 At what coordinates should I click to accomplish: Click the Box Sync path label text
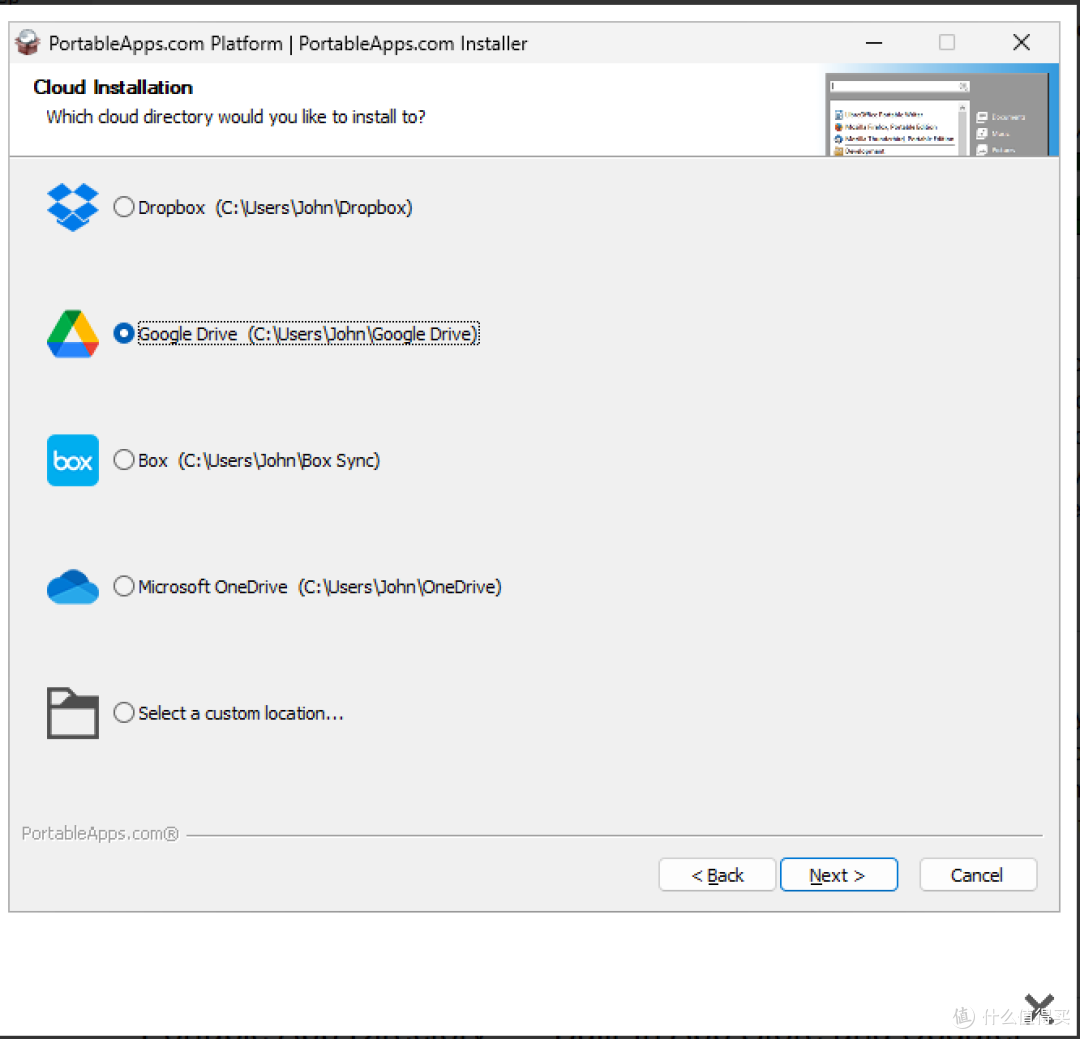pos(259,460)
